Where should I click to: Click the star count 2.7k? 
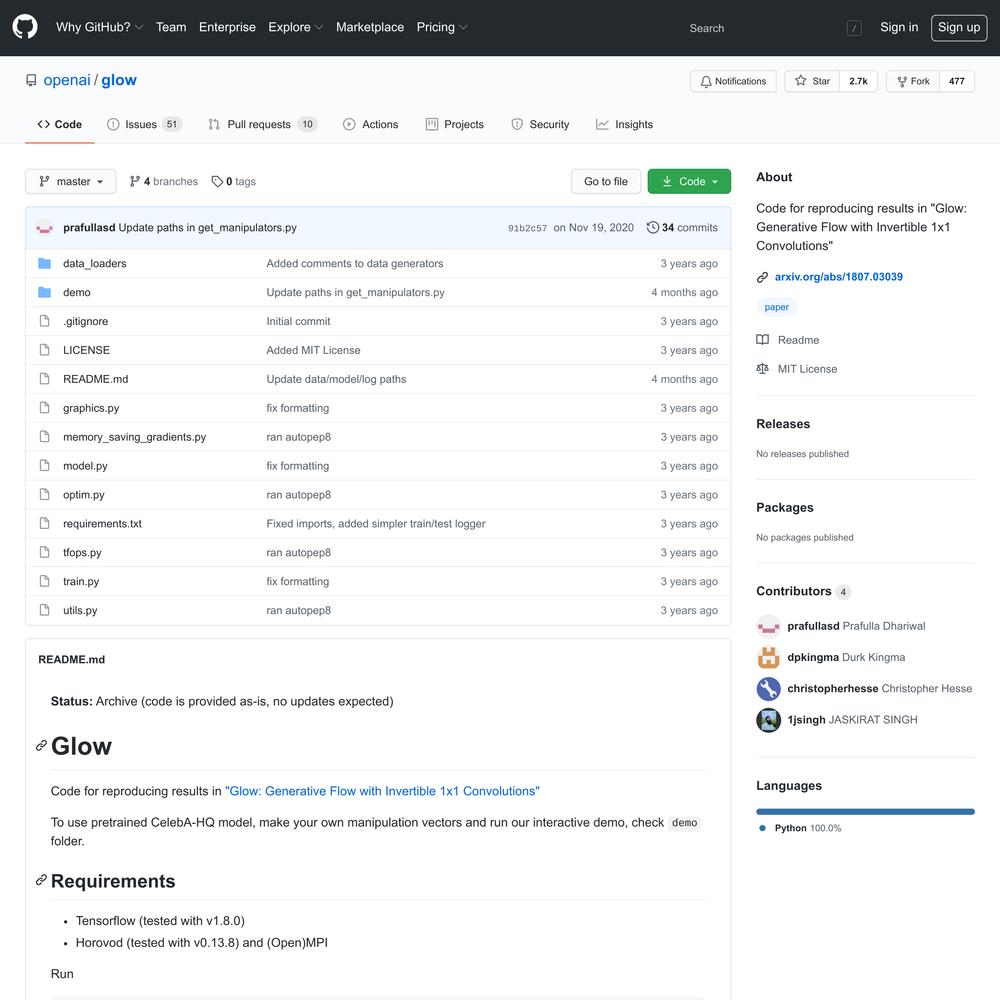[x=858, y=81]
